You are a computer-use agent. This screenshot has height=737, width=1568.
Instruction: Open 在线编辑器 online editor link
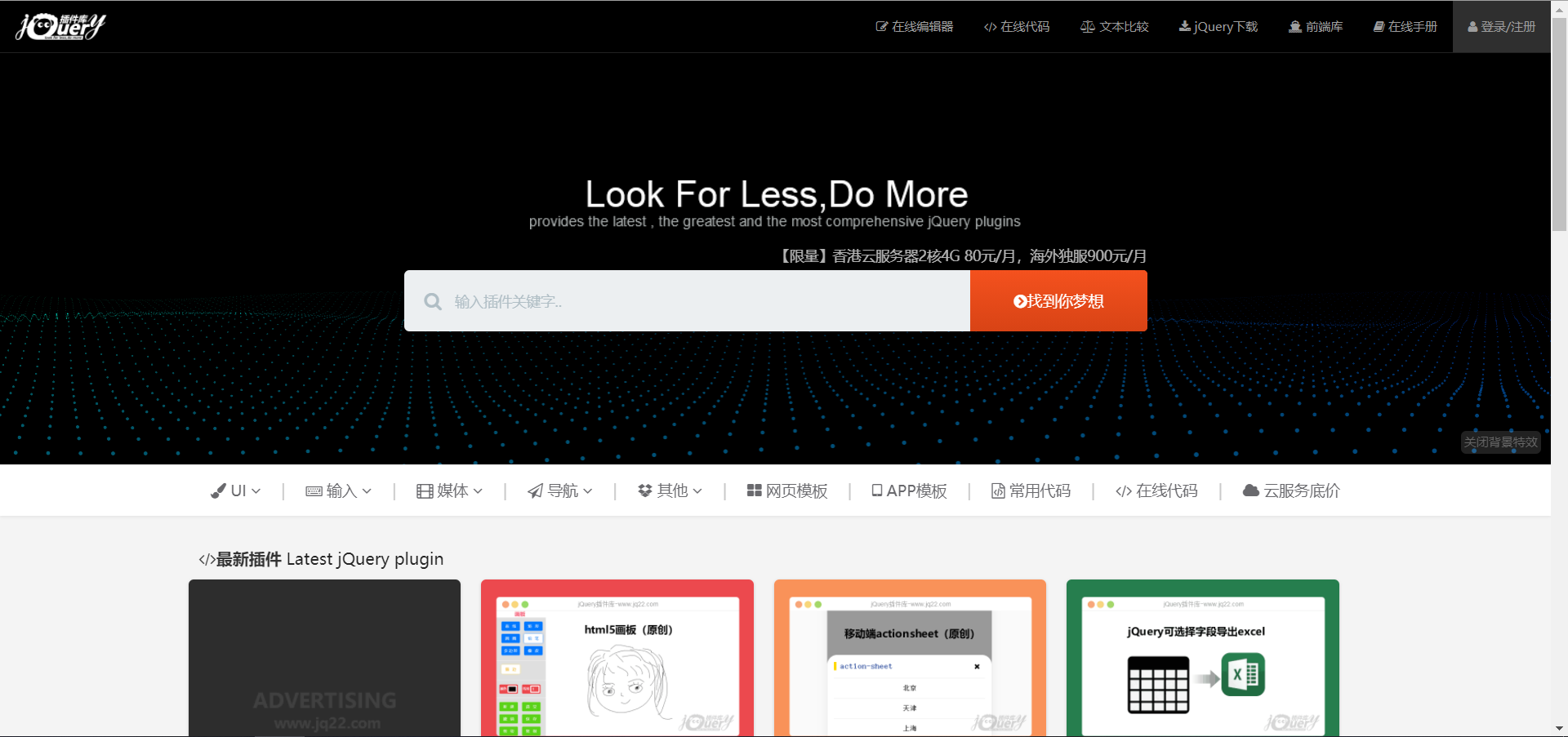click(x=915, y=27)
